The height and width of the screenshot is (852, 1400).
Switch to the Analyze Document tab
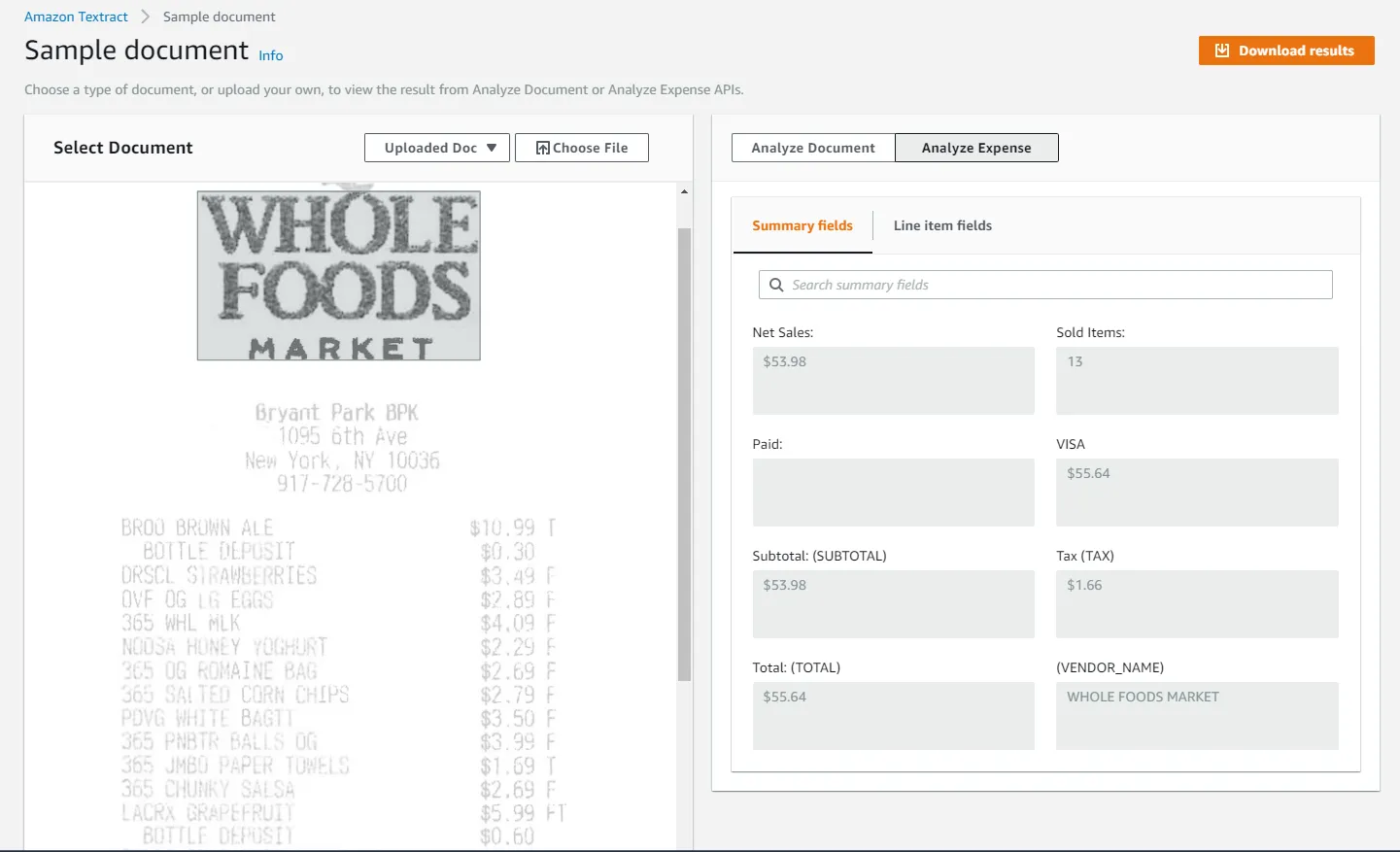coord(812,147)
